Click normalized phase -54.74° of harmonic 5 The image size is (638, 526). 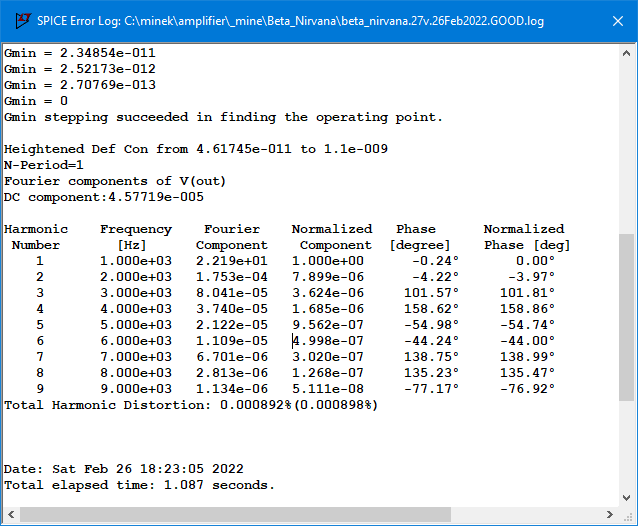pos(527,325)
